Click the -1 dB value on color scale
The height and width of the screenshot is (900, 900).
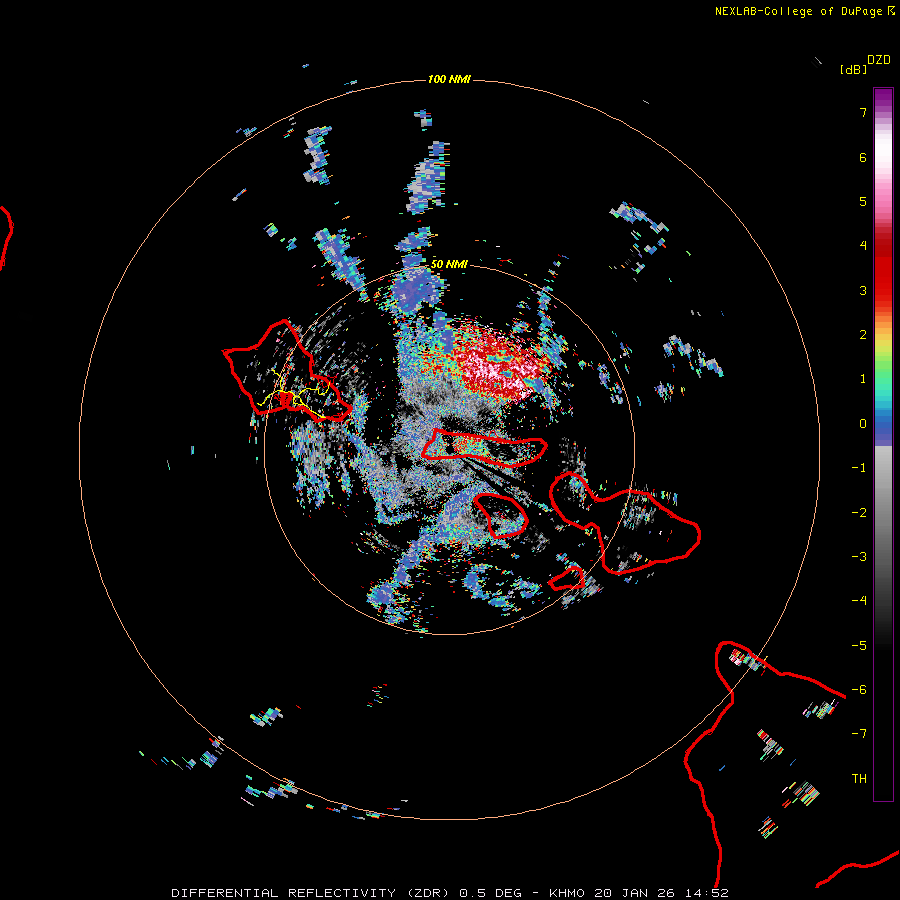[859, 468]
